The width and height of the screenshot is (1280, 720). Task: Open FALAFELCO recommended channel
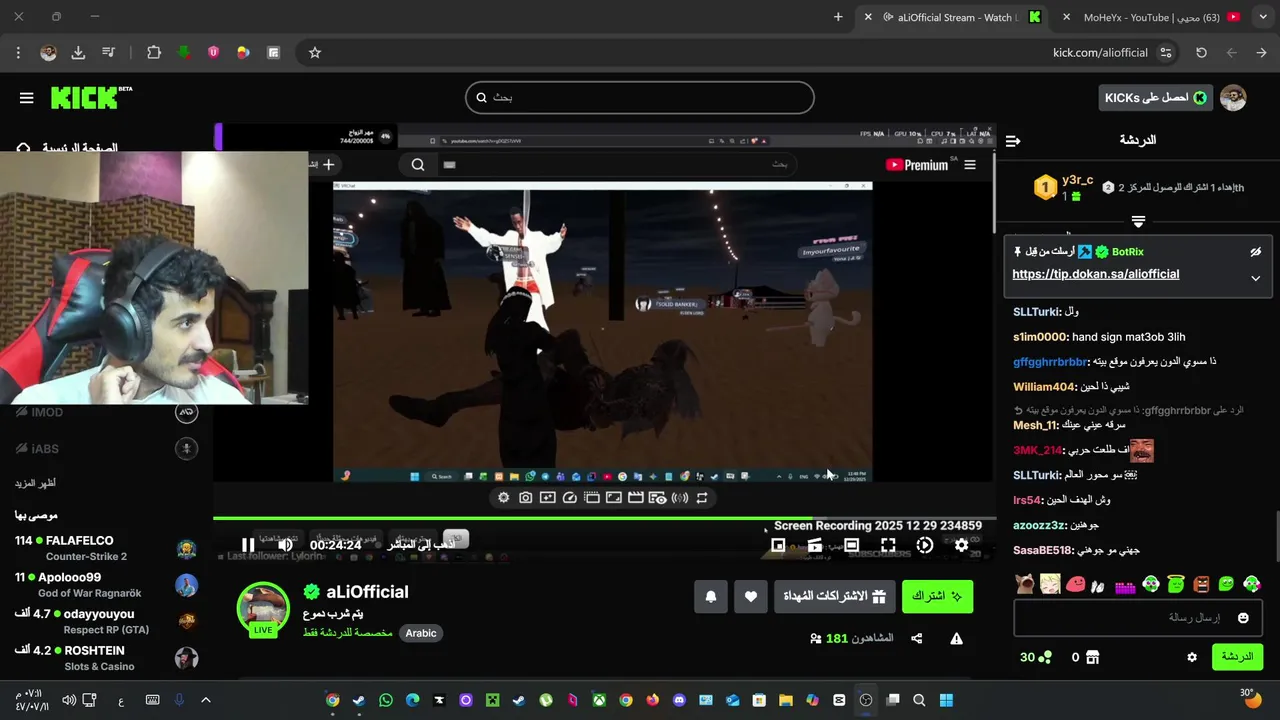coord(106,548)
